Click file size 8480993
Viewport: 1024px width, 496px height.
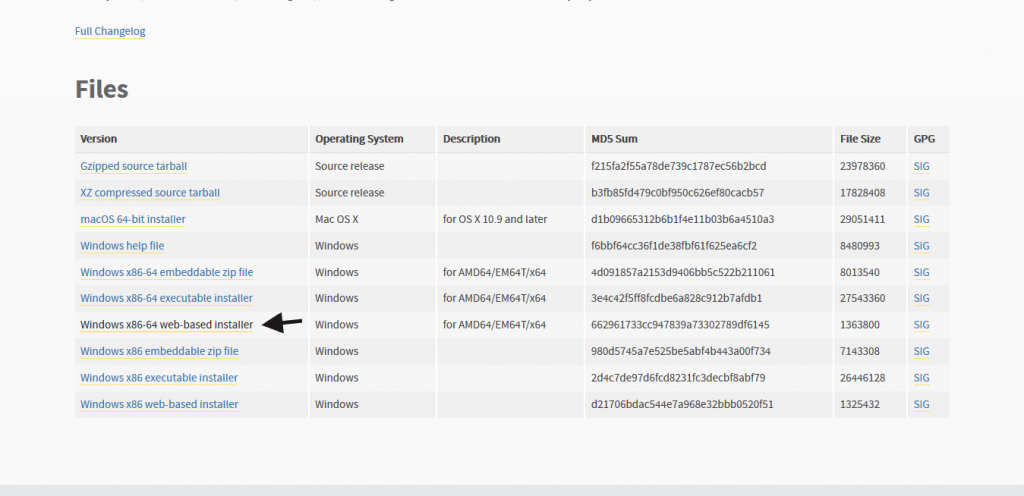coord(859,246)
